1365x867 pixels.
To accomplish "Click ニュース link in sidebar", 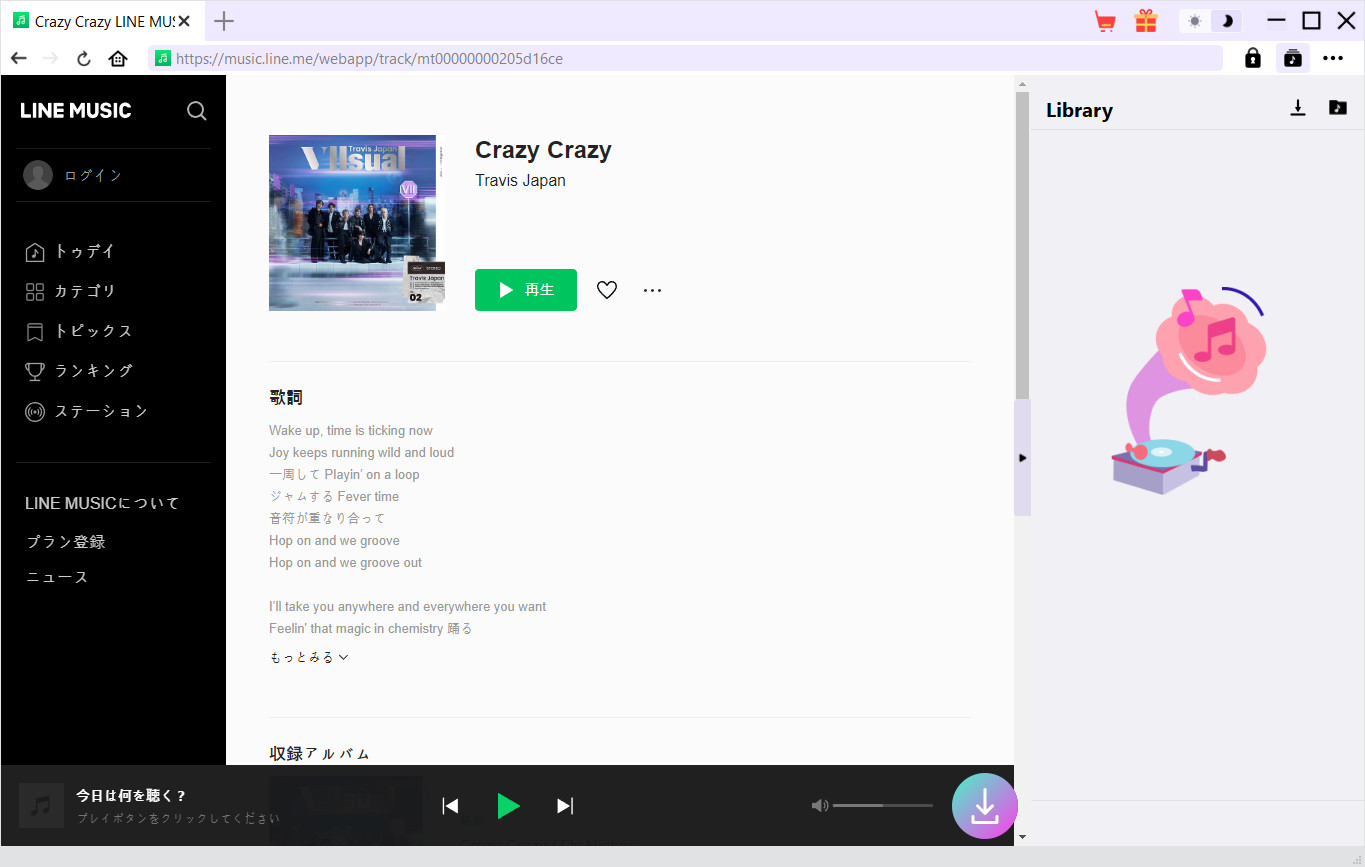I will (57, 577).
